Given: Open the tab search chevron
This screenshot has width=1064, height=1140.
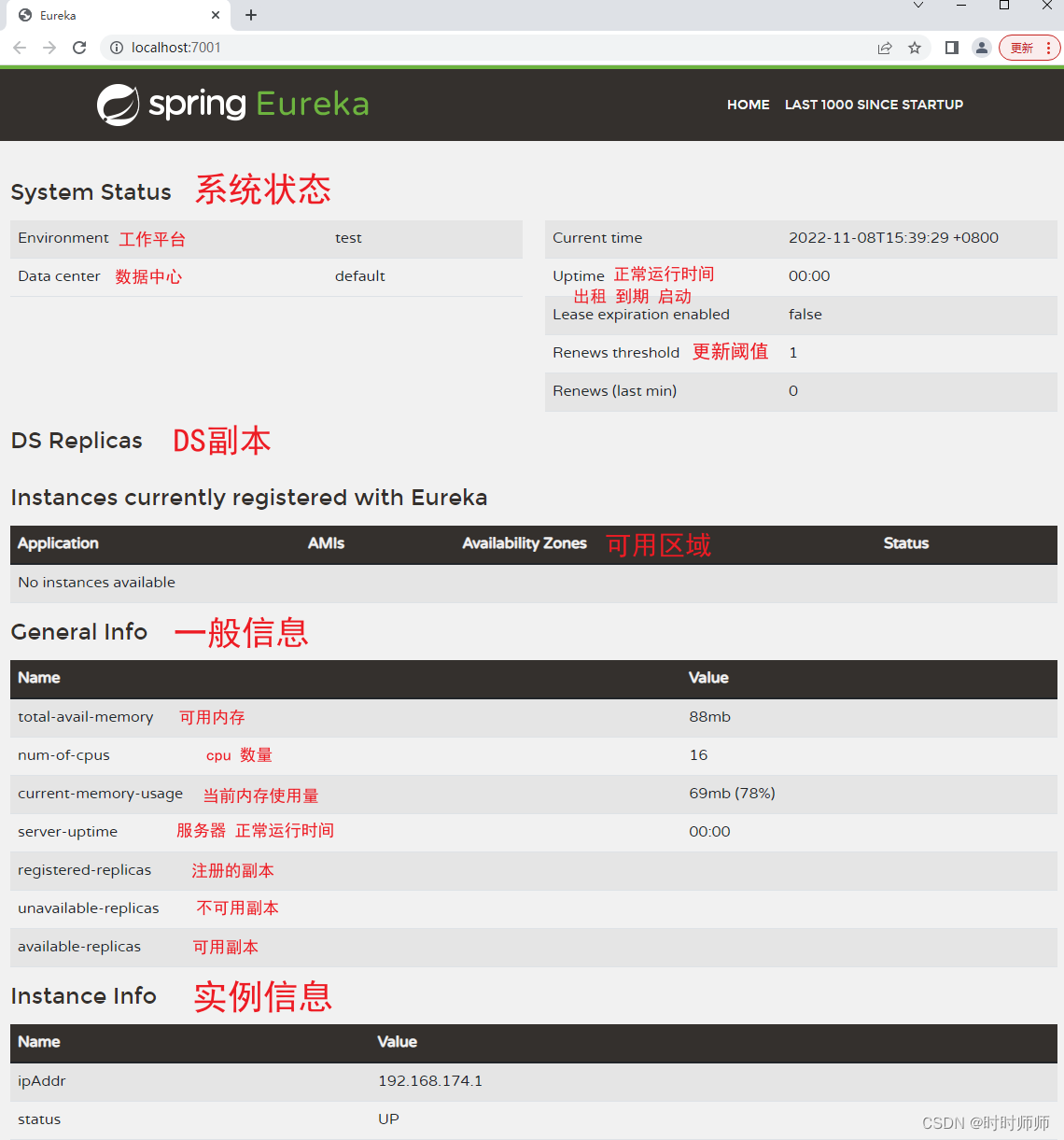Looking at the screenshot, I should coord(918,6).
